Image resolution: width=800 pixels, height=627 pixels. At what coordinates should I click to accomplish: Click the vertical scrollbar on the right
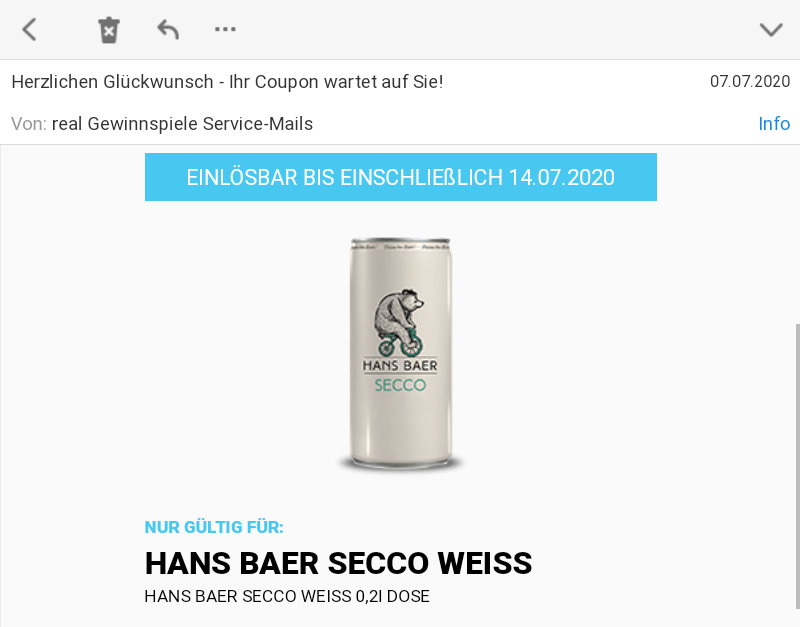[797, 466]
